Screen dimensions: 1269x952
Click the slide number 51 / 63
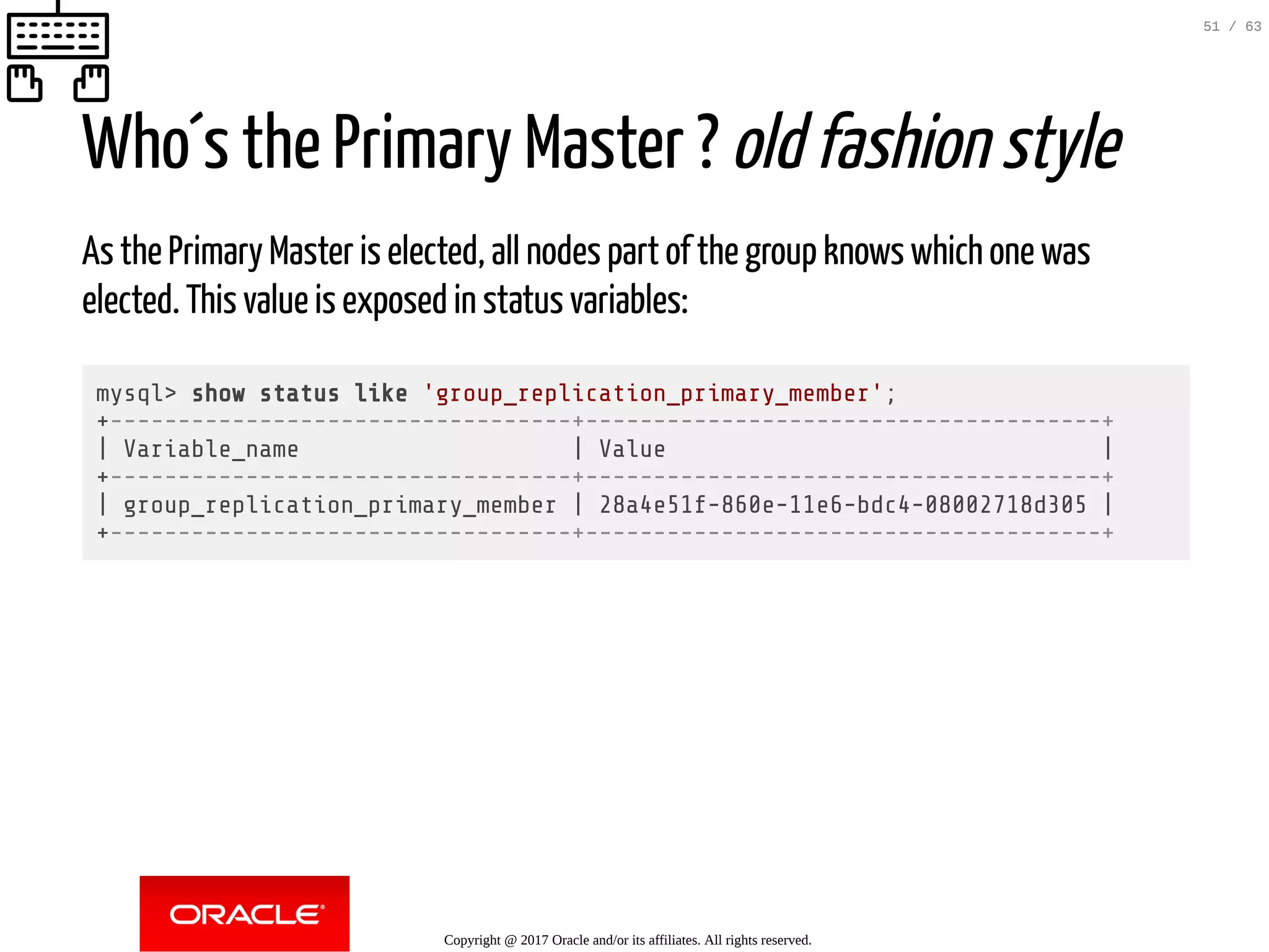[x=1232, y=27]
